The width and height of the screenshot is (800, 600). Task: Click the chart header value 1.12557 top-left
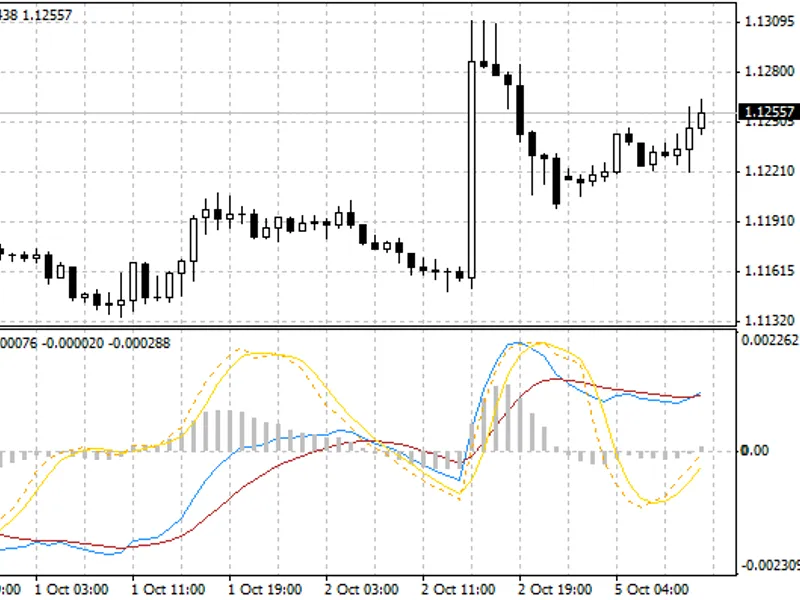[47, 15]
